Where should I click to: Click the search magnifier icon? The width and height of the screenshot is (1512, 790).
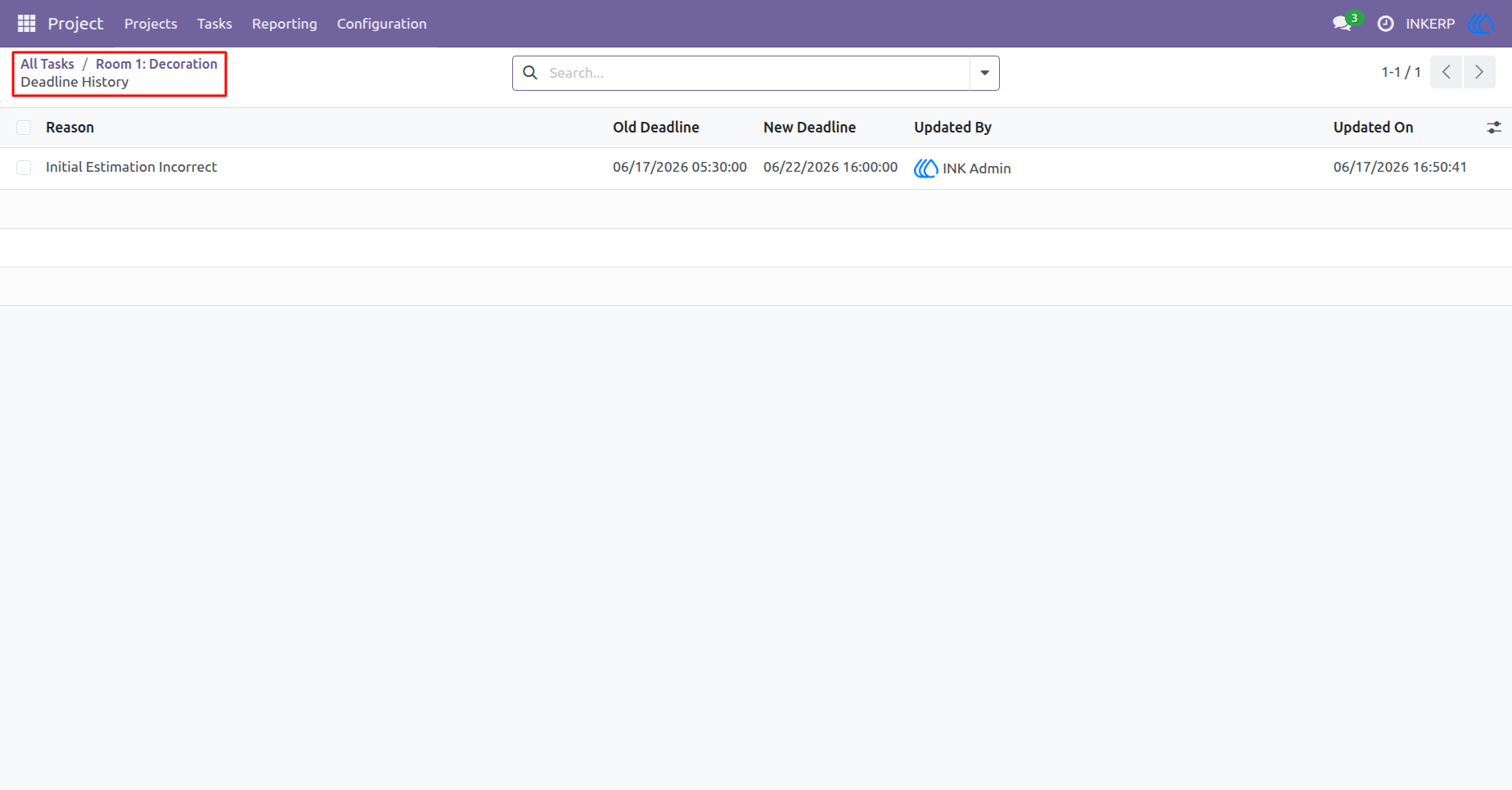pyautogui.click(x=530, y=73)
